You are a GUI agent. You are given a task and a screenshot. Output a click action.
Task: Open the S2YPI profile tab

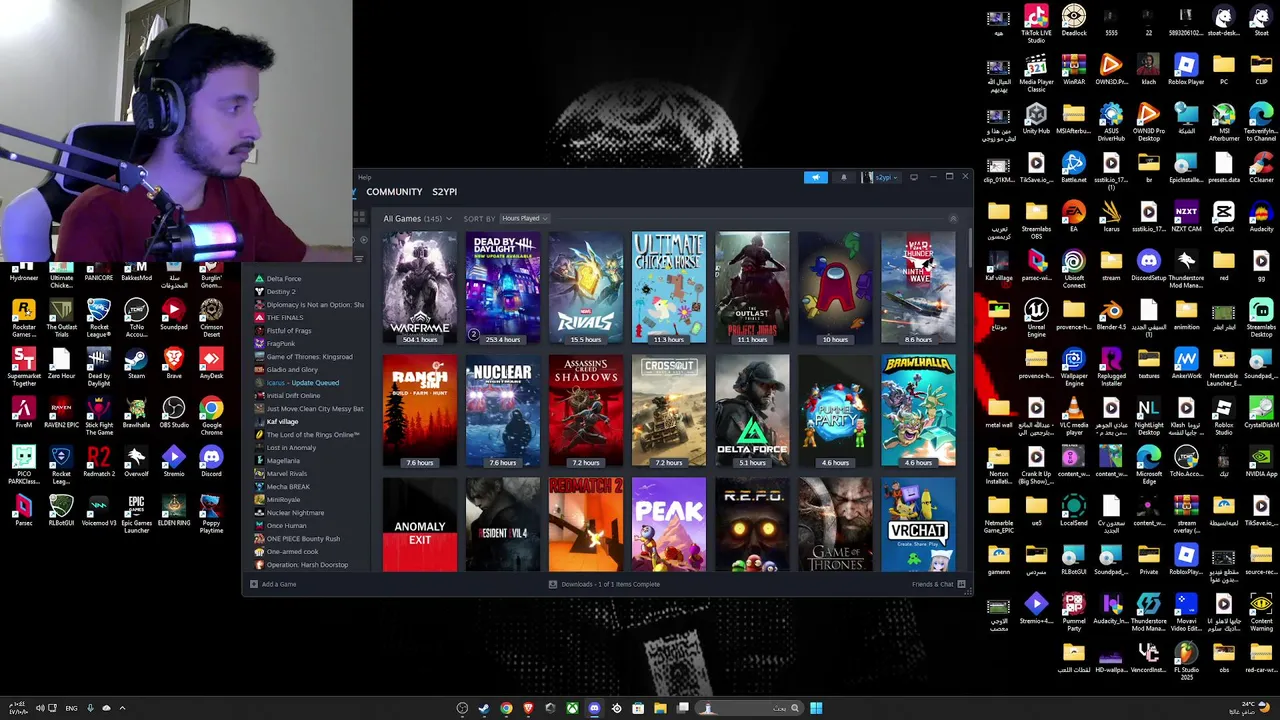tap(444, 191)
